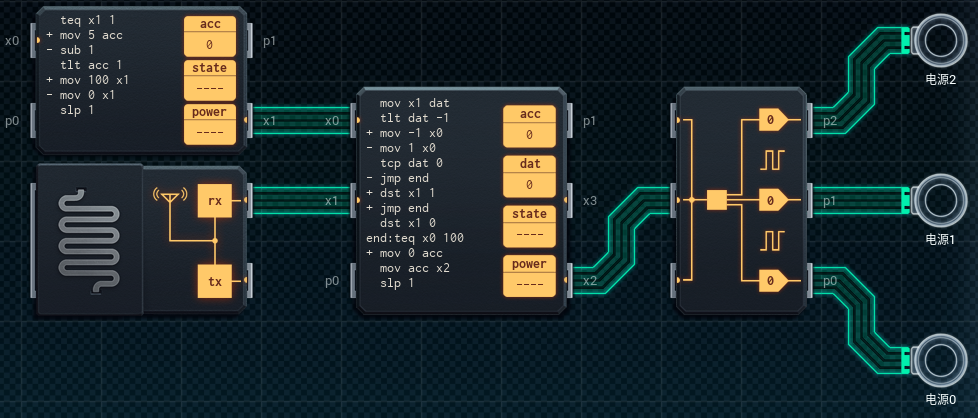Select the tx box on the radio module
The height and width of the screenshot is (418, 978).
point(214,281)
